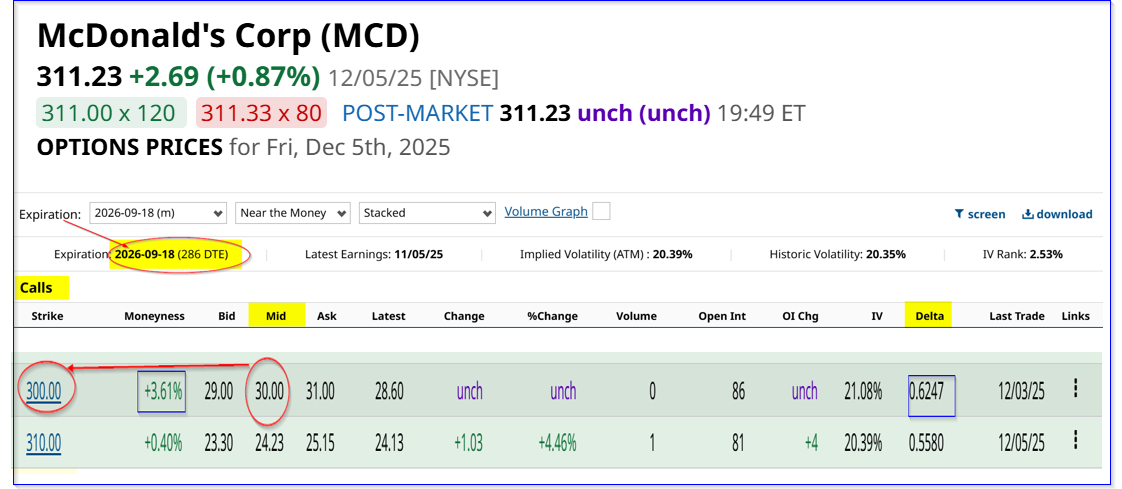Sort by the Mid column header
Viewport: 1122px width, 489px height.
[x=276, y=316]
